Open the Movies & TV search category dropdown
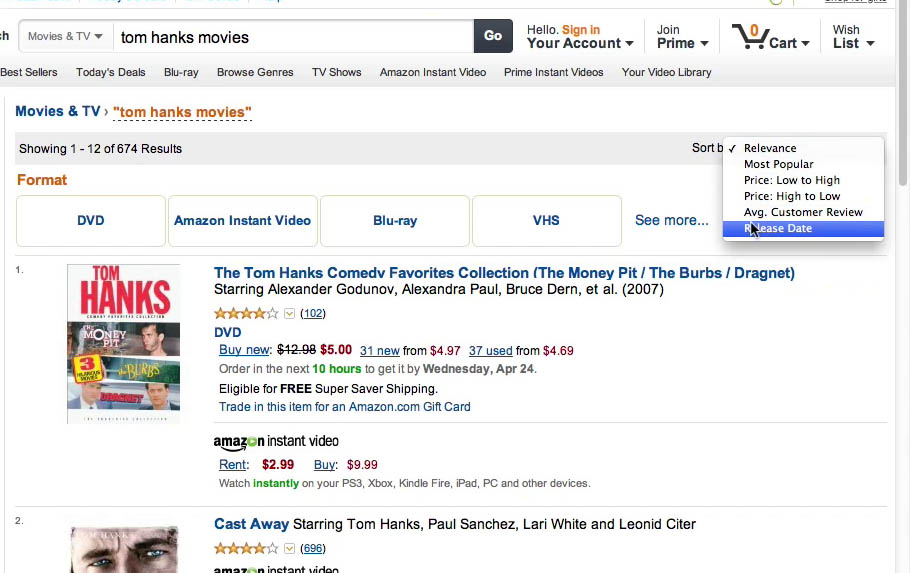The height and width of the screenshot is (573, 910). click(x=66, y=36)
